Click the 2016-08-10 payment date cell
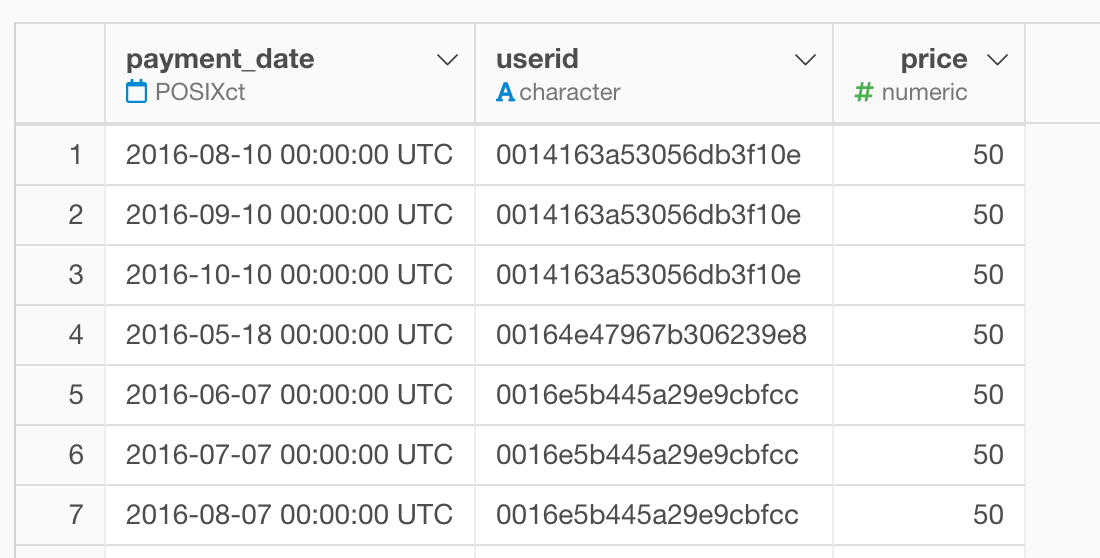1100x558 pixels. coord(290,155)
